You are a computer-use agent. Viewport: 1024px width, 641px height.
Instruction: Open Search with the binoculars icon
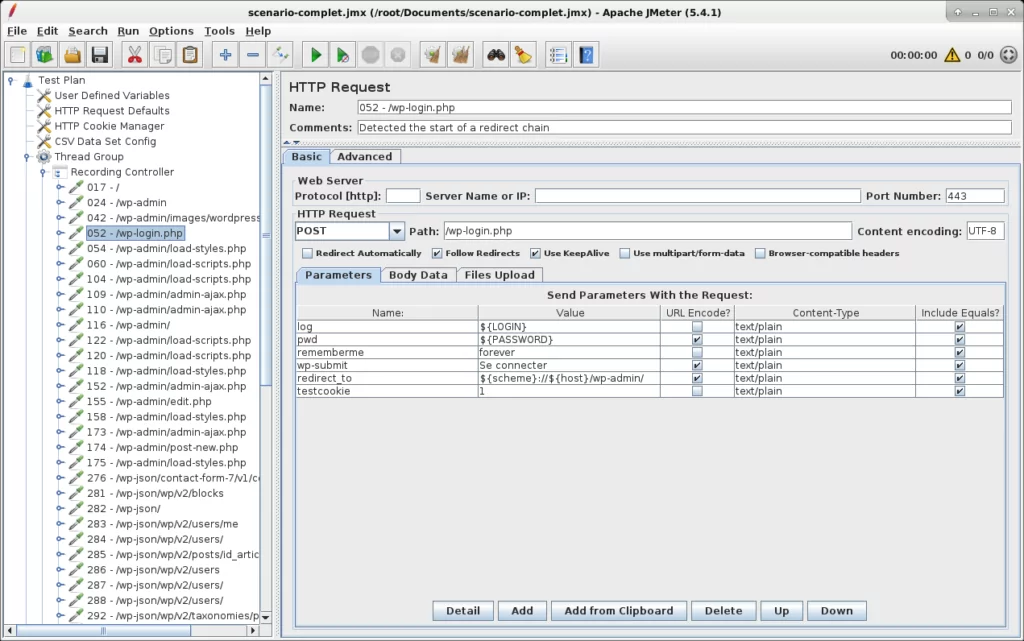point(496,55)
